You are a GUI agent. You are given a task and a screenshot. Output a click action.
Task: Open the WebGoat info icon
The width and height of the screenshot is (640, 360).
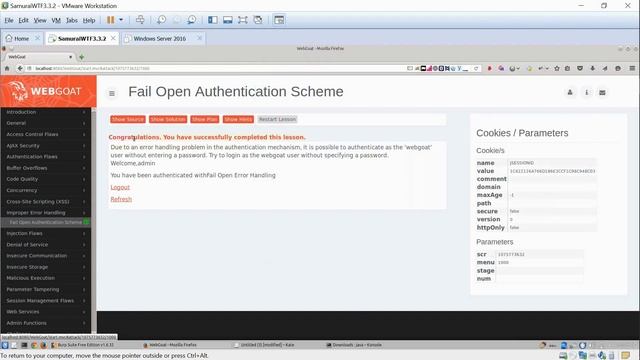click(x=587, y=93)
